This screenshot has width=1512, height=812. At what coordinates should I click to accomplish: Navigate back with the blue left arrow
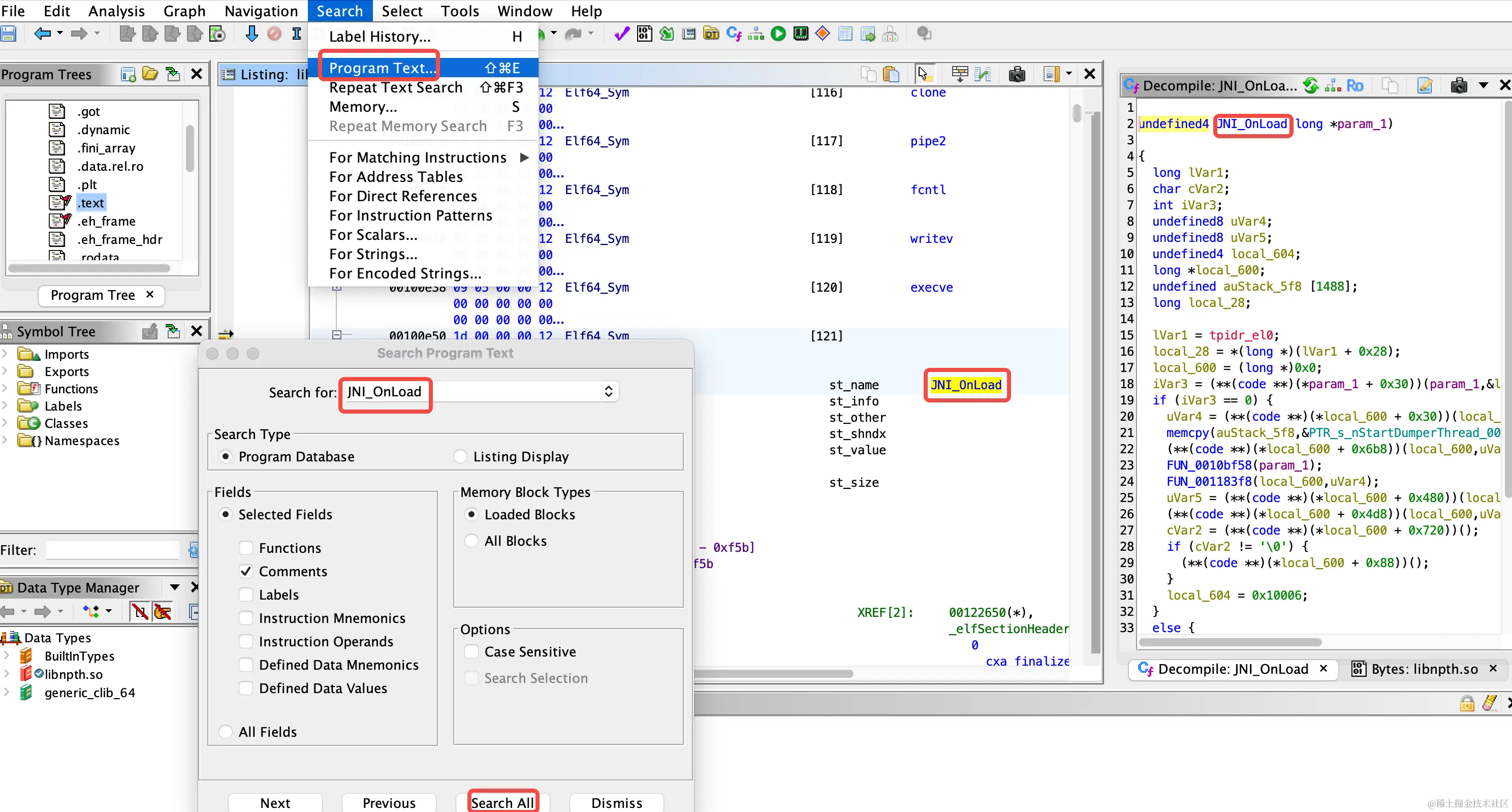(x=42, y=34)
